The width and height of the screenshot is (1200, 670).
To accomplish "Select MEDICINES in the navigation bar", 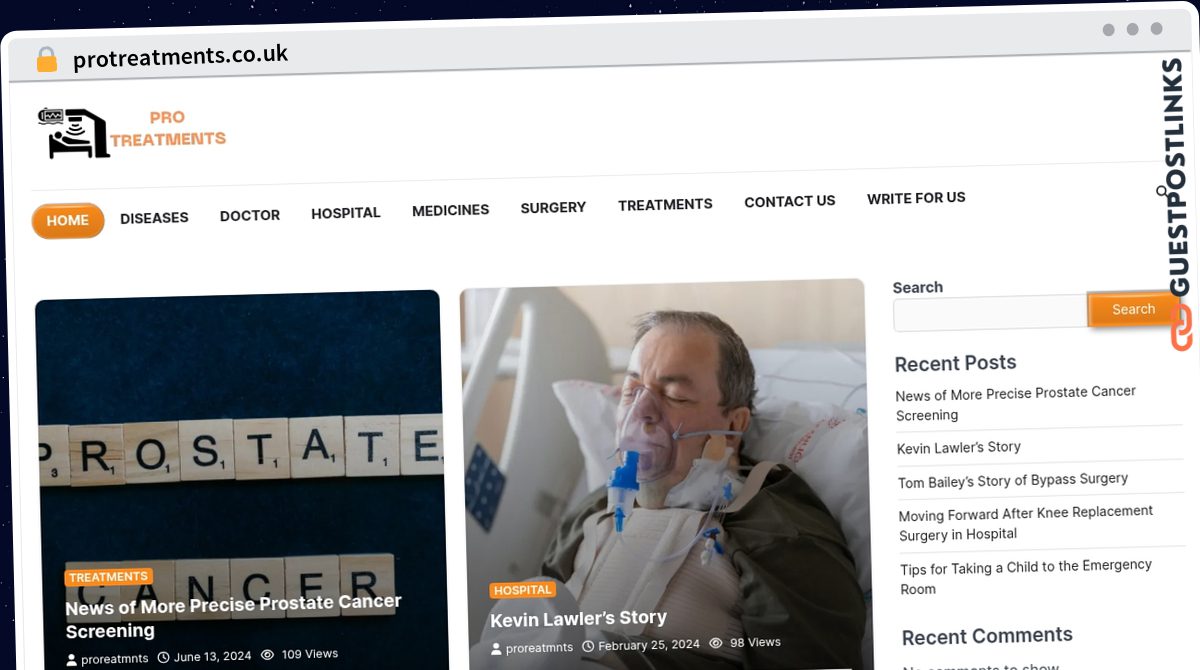I will (451, 210).
